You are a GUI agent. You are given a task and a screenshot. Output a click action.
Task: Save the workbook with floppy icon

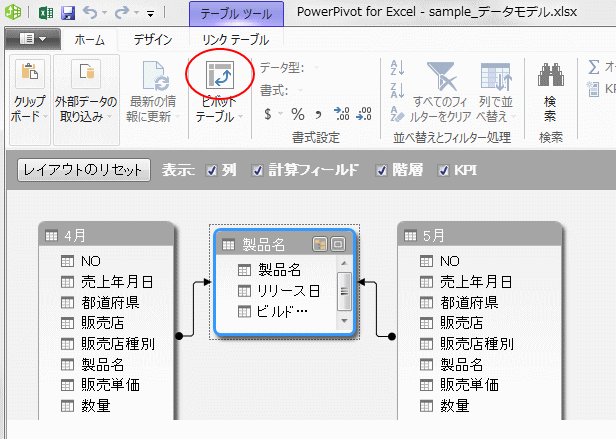tap(68, 13)
